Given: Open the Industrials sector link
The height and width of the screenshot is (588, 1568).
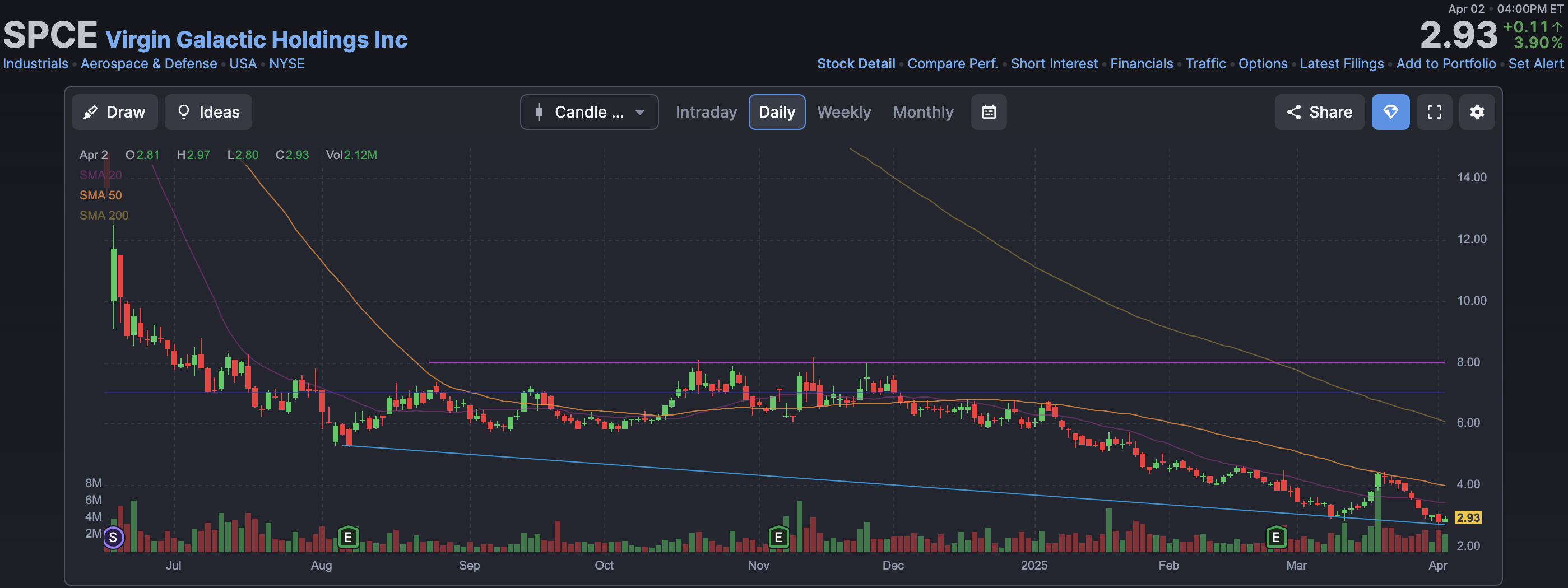Looking at the screenshot, I should [x=35, y=64].
